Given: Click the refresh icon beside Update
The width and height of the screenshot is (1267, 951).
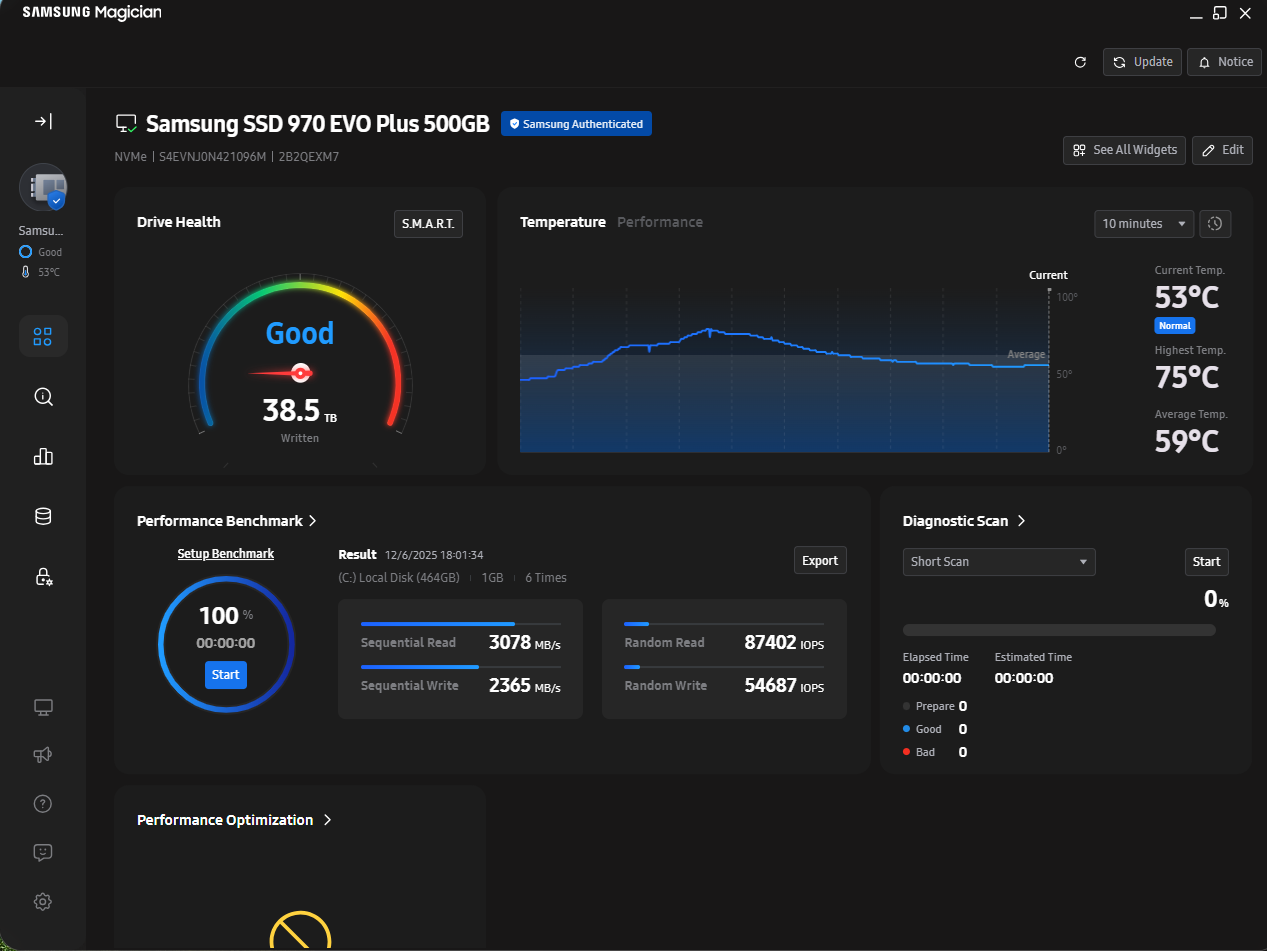Looking at the screenshot, I should 1080,62.
